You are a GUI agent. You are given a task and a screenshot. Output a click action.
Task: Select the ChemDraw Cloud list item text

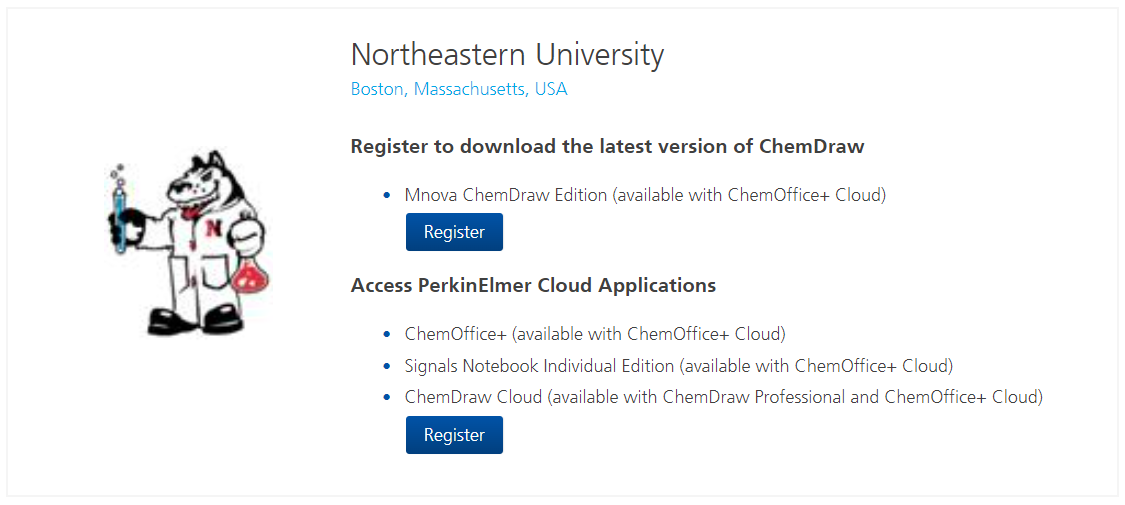(723, 396)
